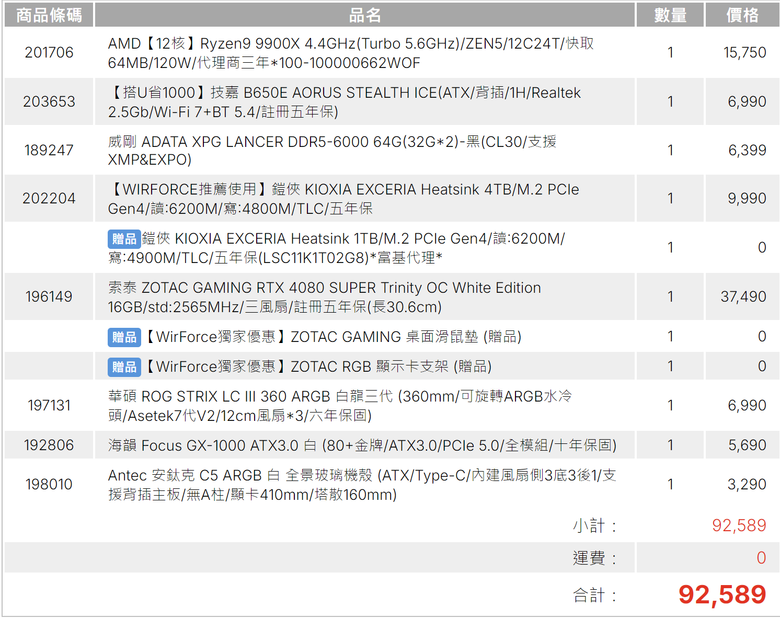Image resolution: width=780 pixels, height=618 pixels.
Task: Select product code 201706
Action: coord(49,52)
